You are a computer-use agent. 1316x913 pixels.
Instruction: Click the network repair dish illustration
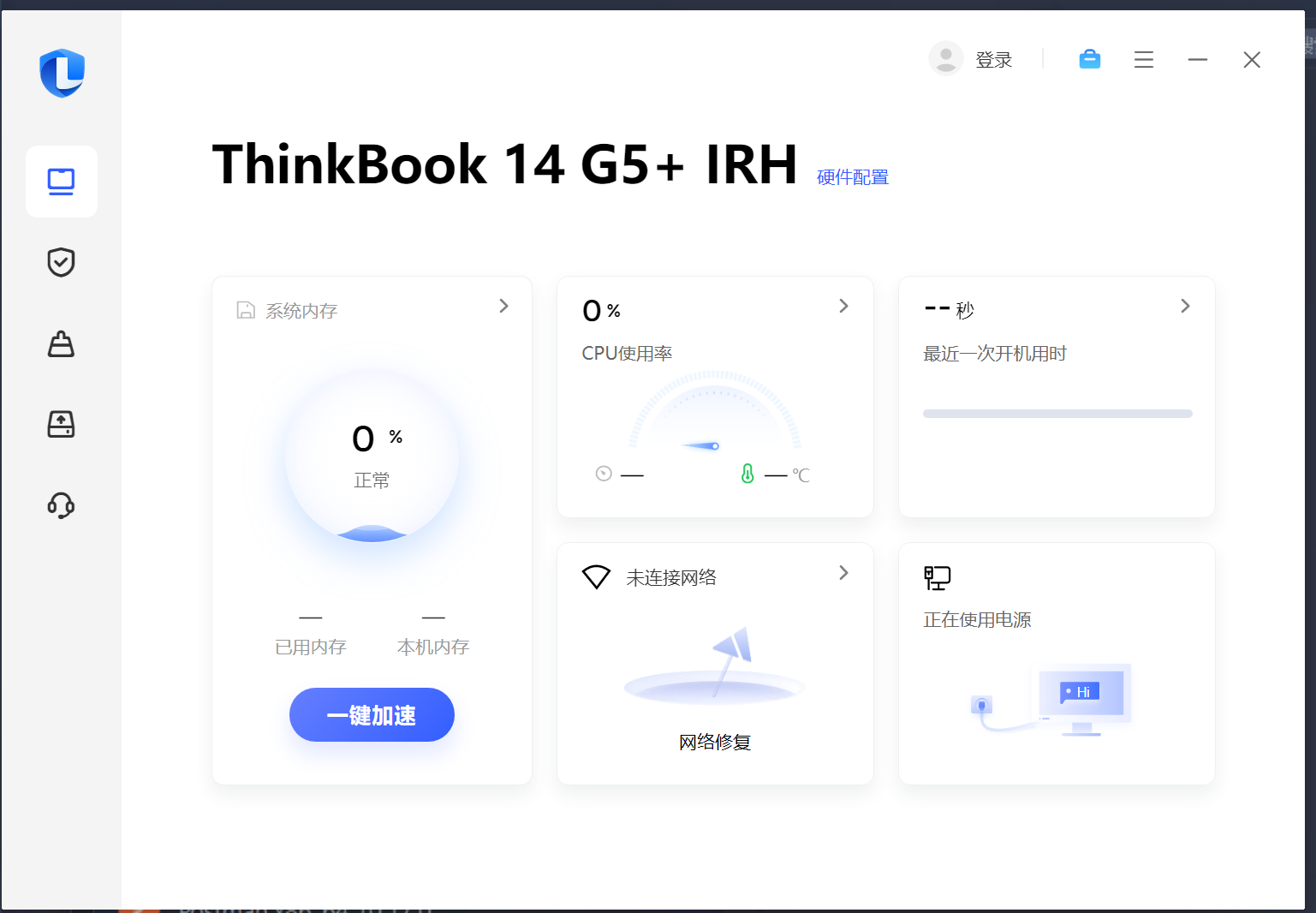715,666
